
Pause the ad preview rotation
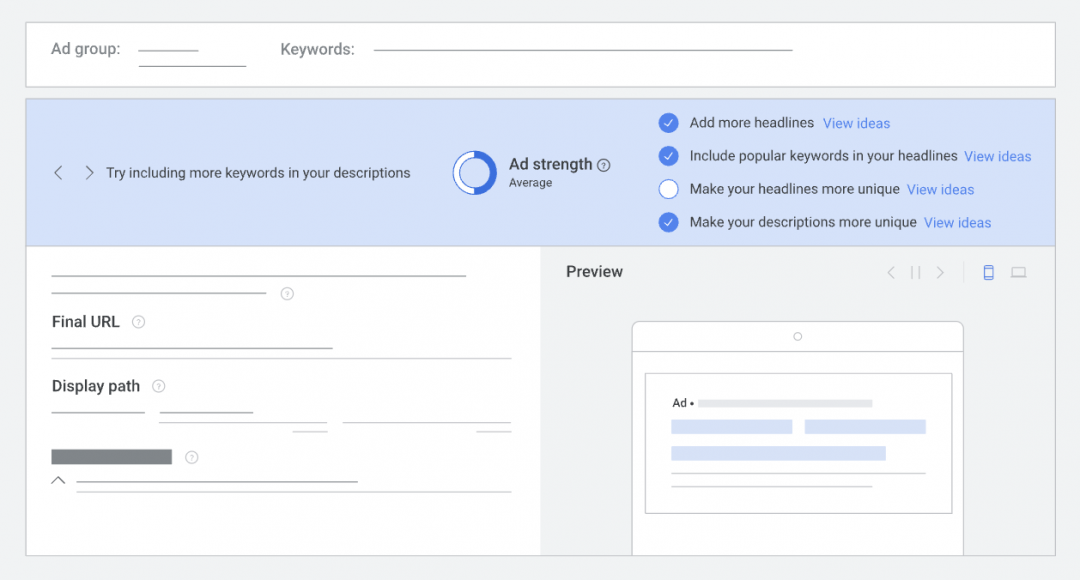tap(915, 272)
